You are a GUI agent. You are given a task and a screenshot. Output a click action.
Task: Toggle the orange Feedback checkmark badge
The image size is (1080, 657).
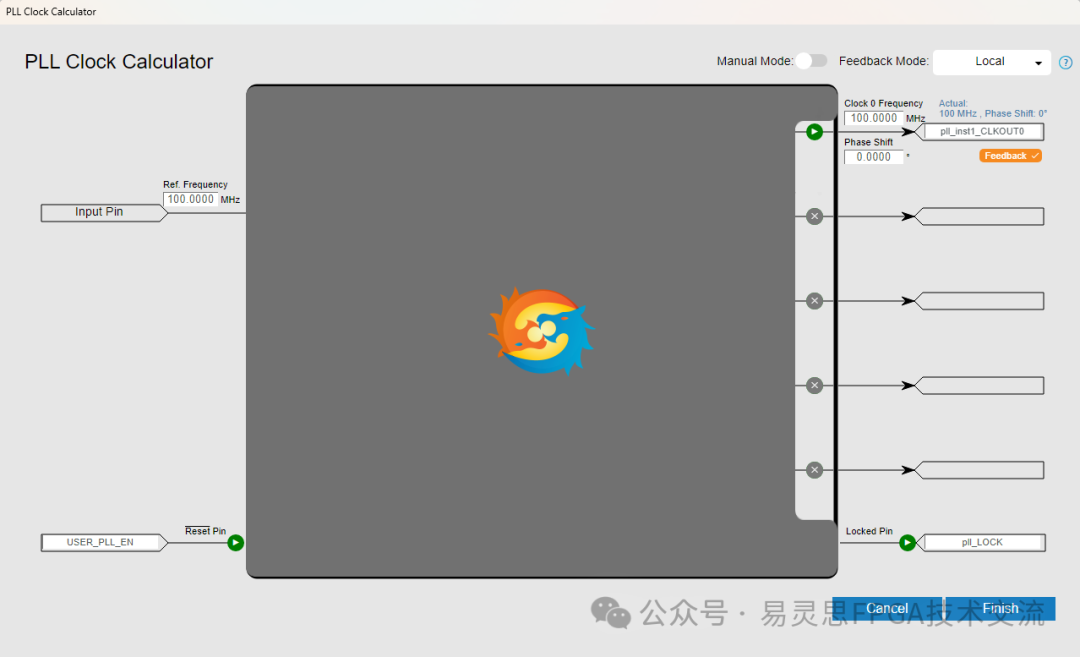click(x=1011, y=156)
